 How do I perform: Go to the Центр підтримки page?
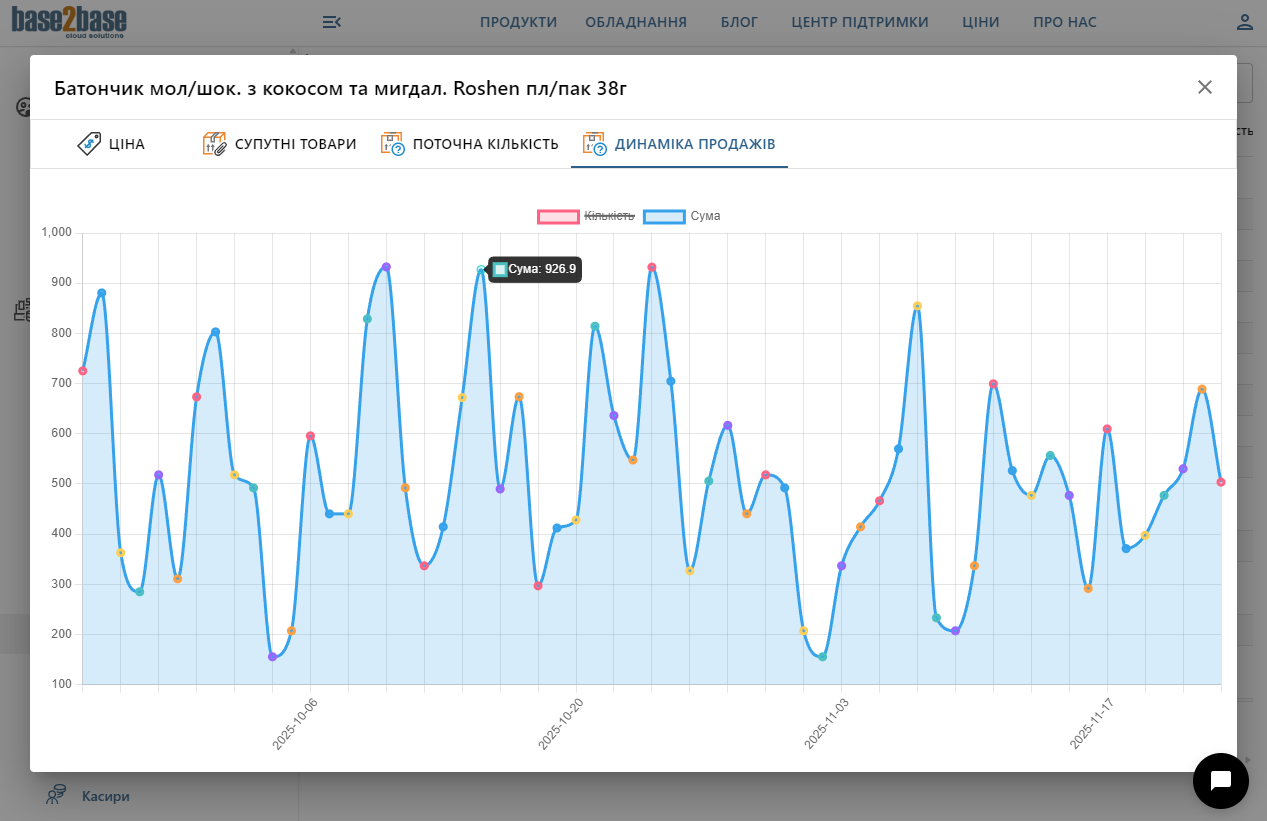tap(859, 22)
